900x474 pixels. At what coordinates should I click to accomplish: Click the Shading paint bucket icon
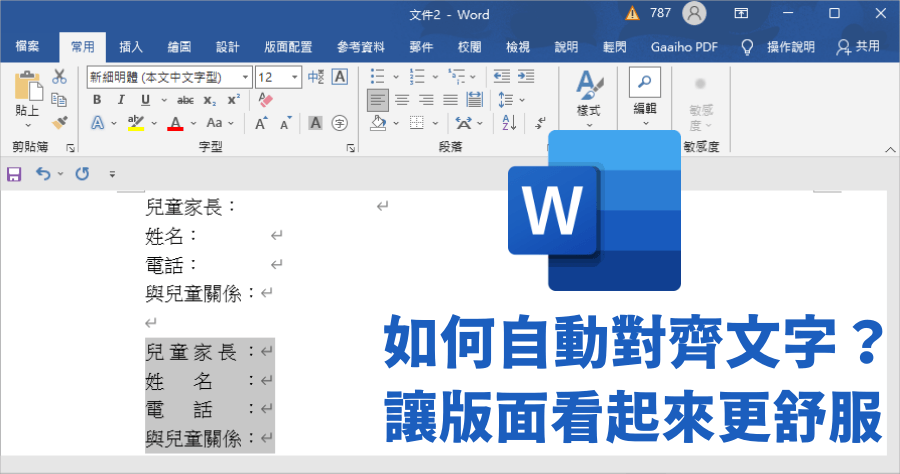pos(378,123)
